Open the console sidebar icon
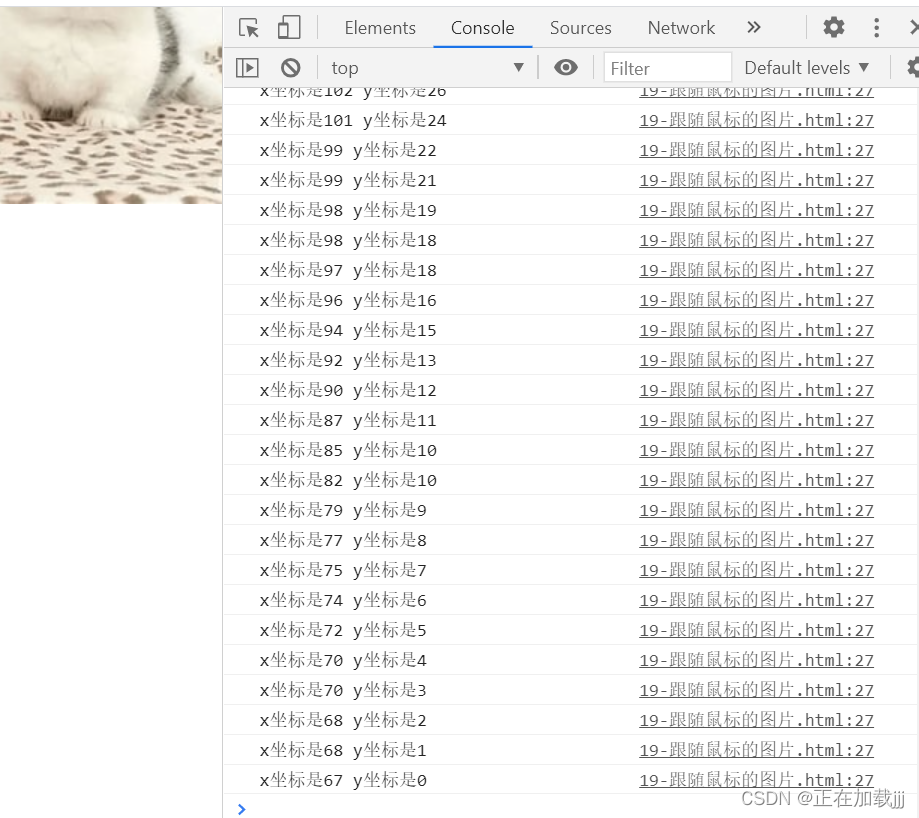919x818 pixels. (247, 67)
